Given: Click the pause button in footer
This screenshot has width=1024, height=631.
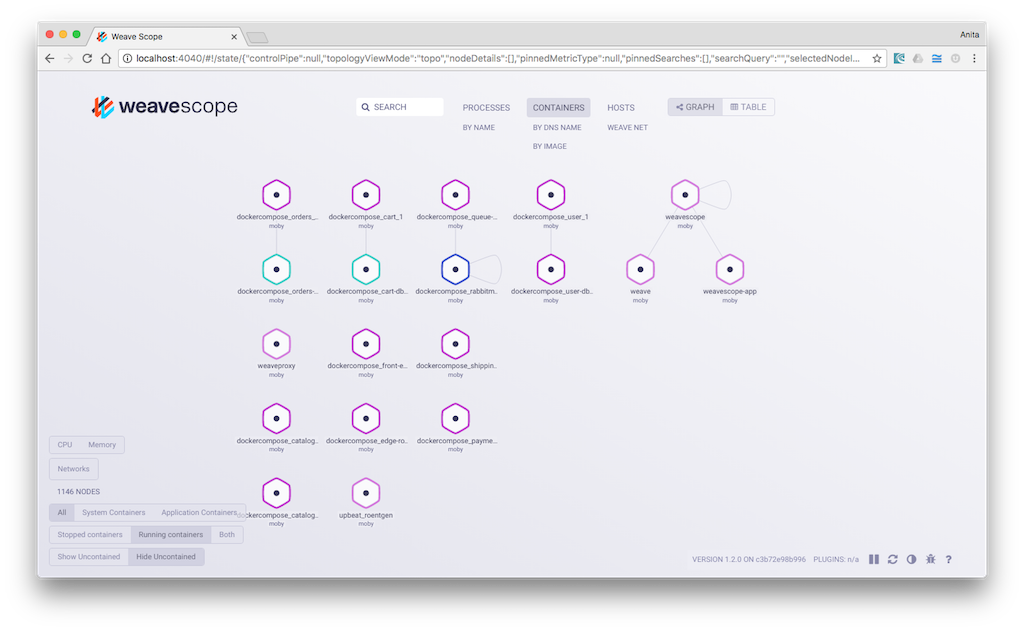Looking at the screenshot, I should pos(874,559).
